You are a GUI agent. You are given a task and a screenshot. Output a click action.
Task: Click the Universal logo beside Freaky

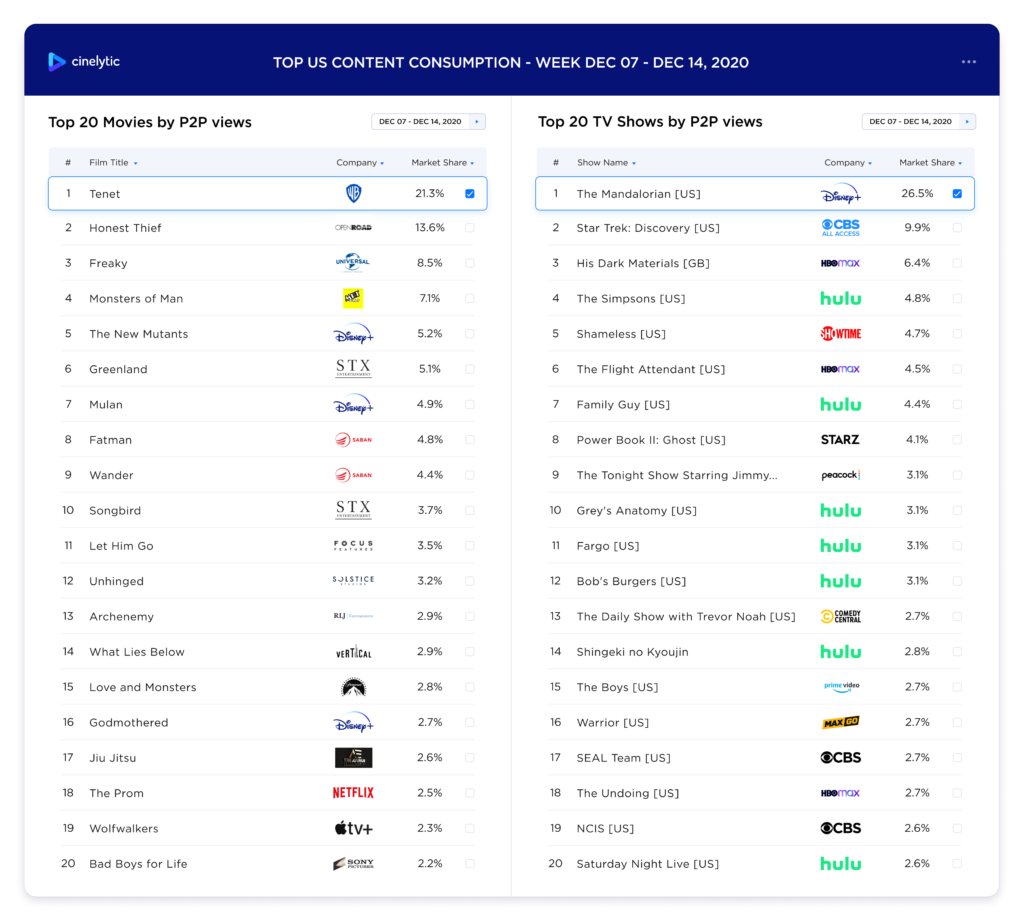click(x=353, y=263)
